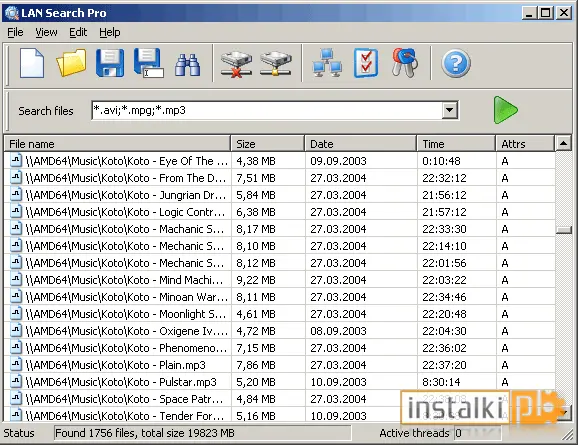Click the scrollbar up arrow in results list

click(563, 143)
